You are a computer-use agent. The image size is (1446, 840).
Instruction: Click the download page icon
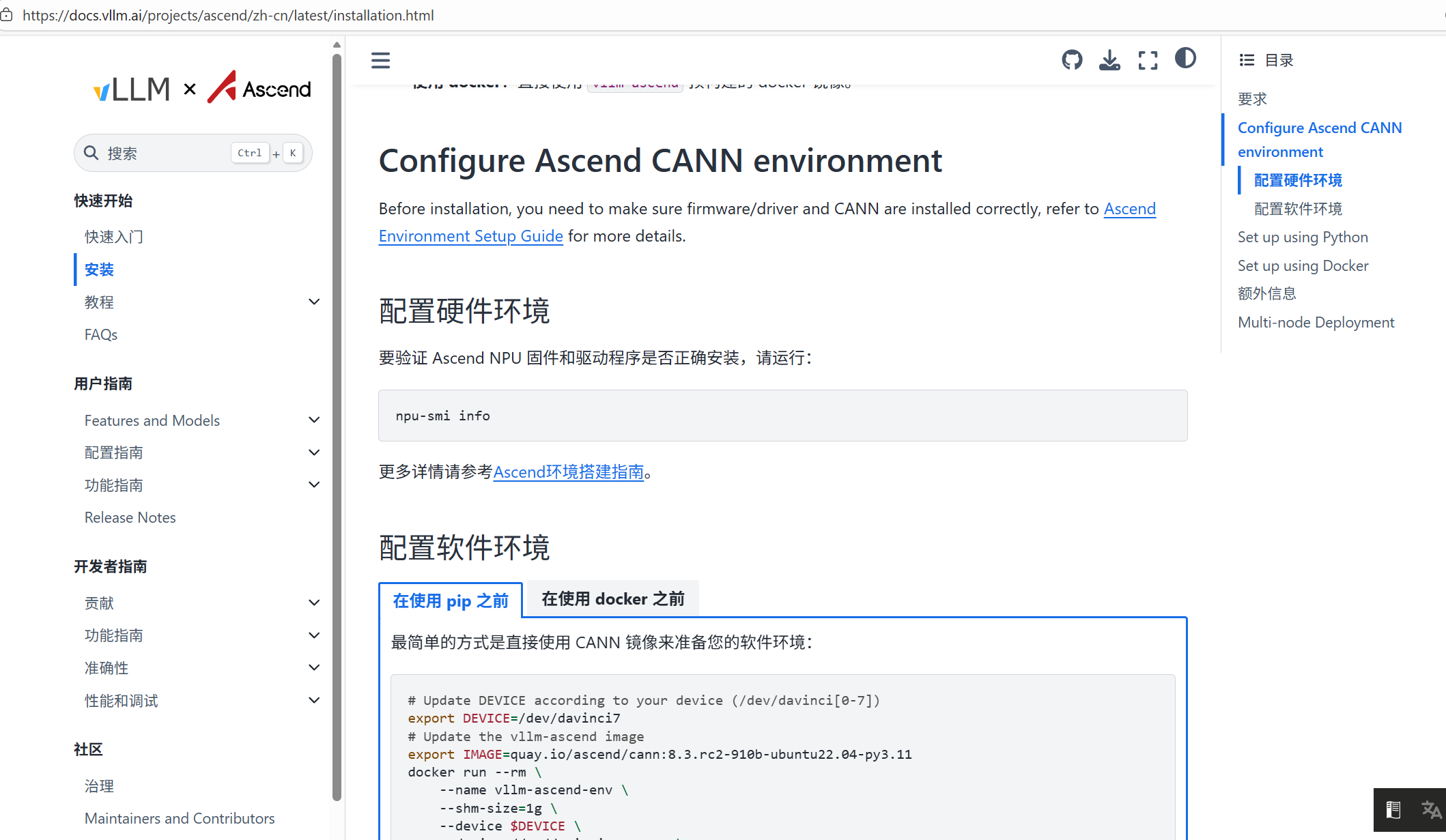1109,60
